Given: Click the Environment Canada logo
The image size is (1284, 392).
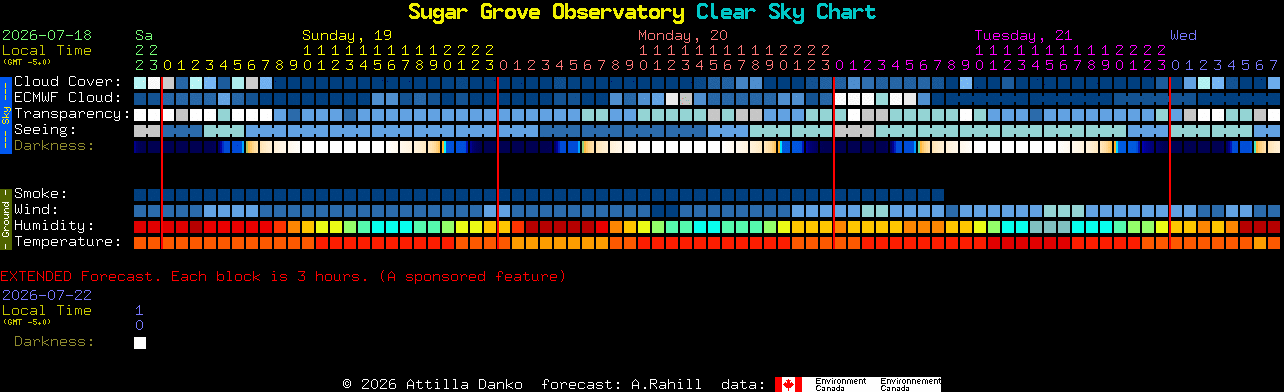Looking at the screenshot, I should 872,384.
